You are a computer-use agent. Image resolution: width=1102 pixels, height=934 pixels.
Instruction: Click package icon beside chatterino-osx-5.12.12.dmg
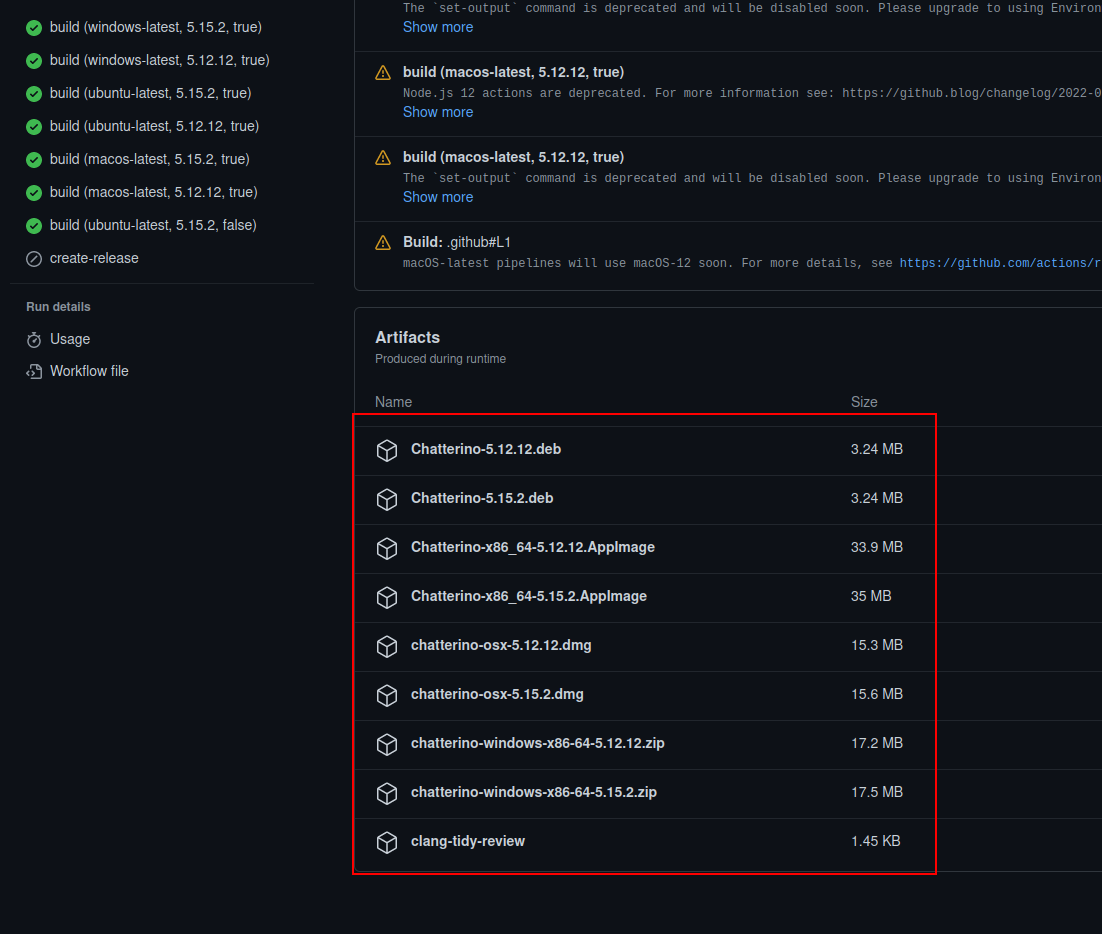pos(387,647)
